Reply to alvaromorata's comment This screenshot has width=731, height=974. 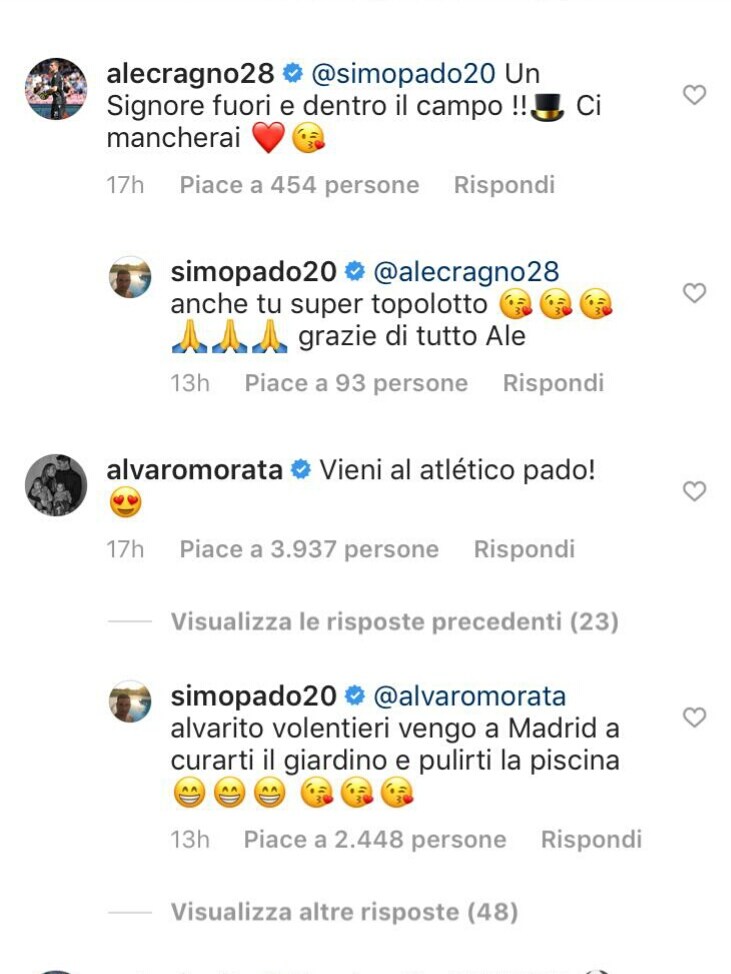tap(524, 549)
